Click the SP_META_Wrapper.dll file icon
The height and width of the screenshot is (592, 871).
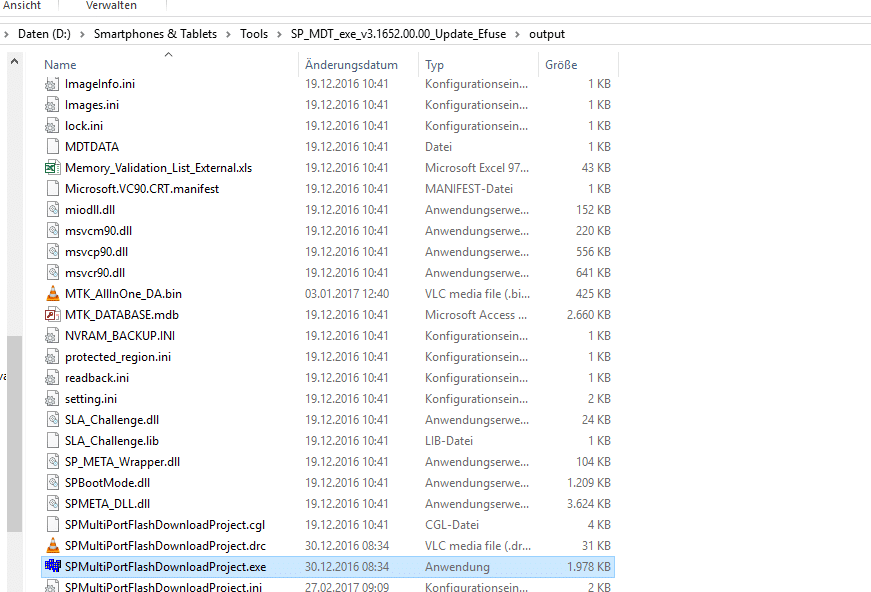pyautogui.click(x=52, y=462)
